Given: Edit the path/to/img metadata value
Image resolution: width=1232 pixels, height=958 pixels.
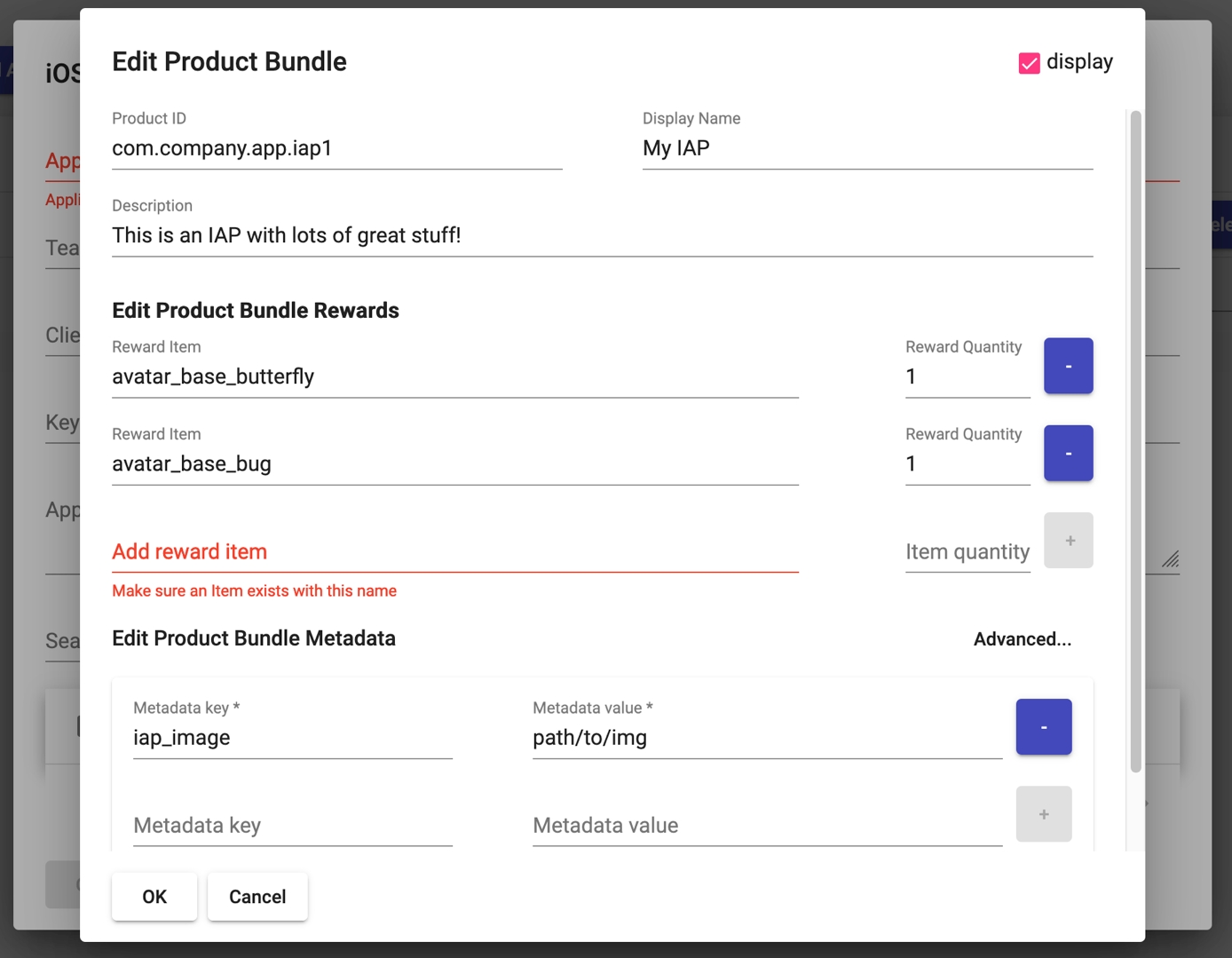Looking at the screenshot, I should [766, 738].
